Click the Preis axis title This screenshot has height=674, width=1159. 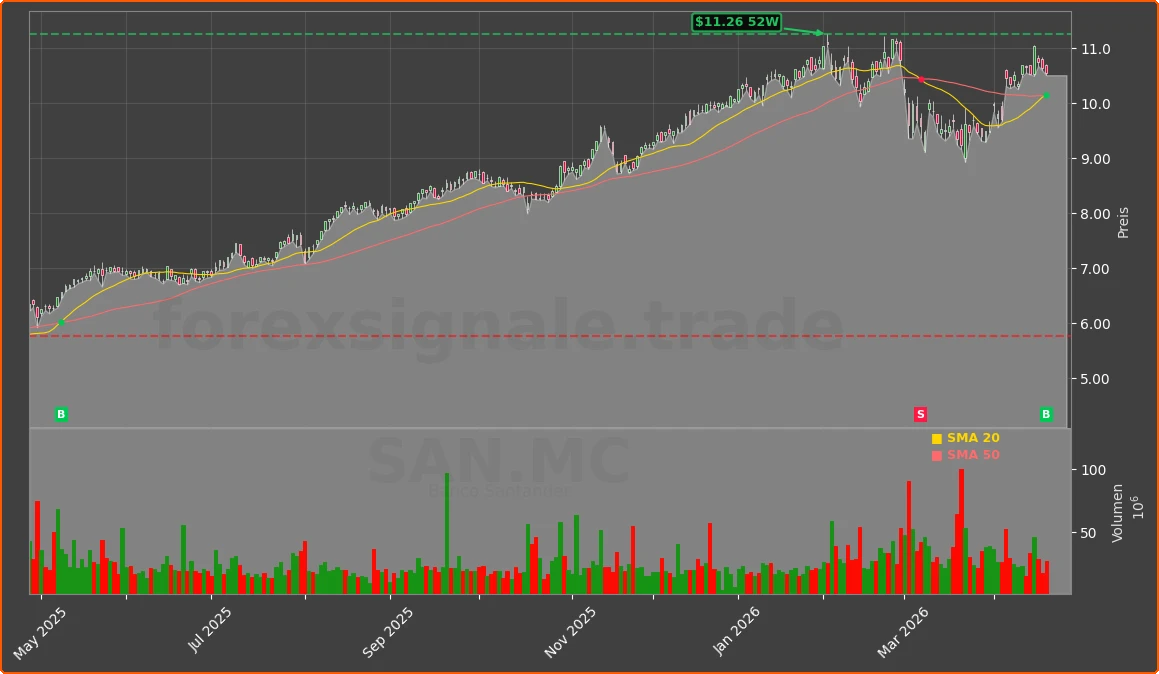tap(1123, 222)
